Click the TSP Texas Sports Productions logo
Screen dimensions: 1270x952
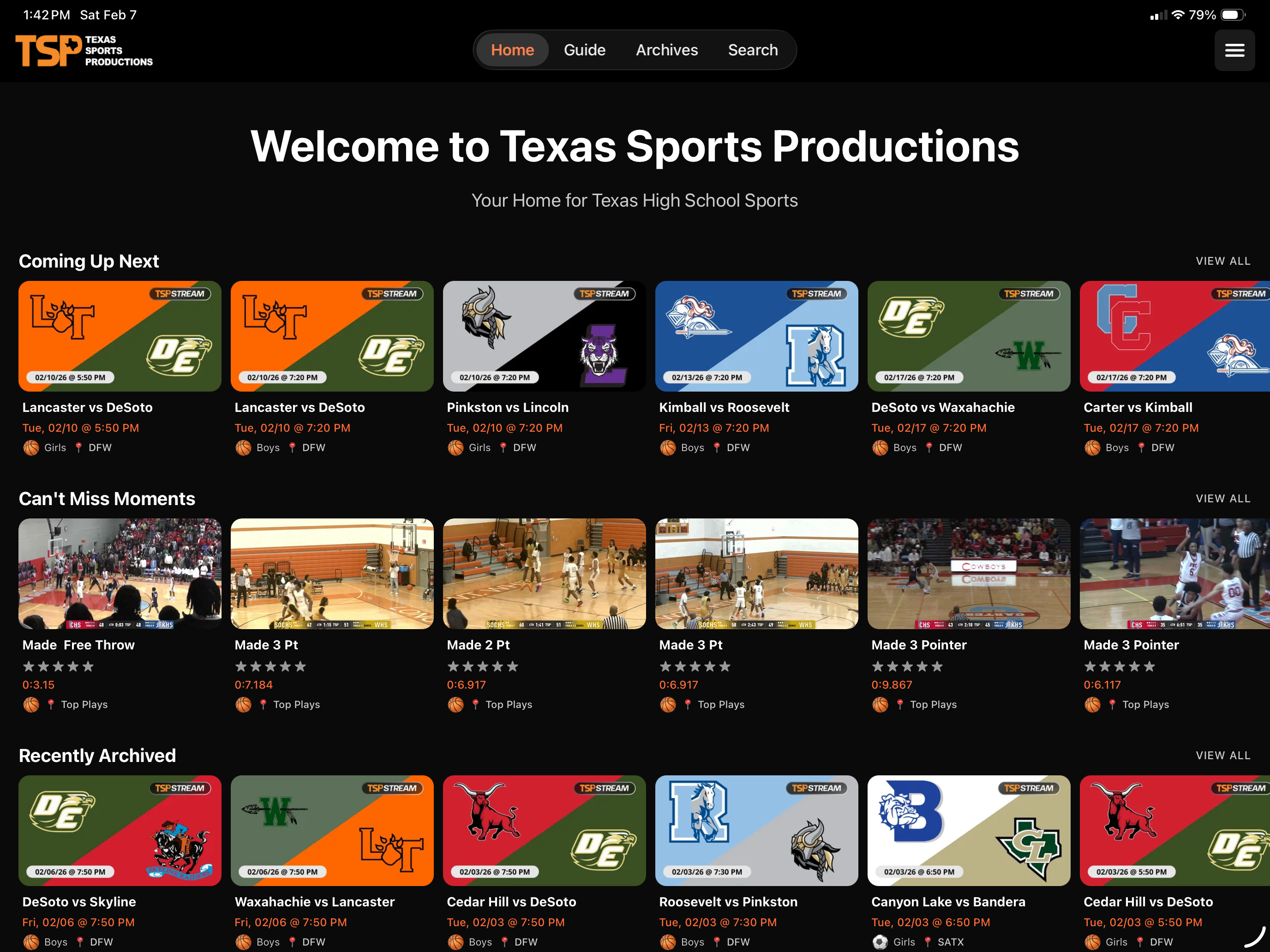(84, 50)
